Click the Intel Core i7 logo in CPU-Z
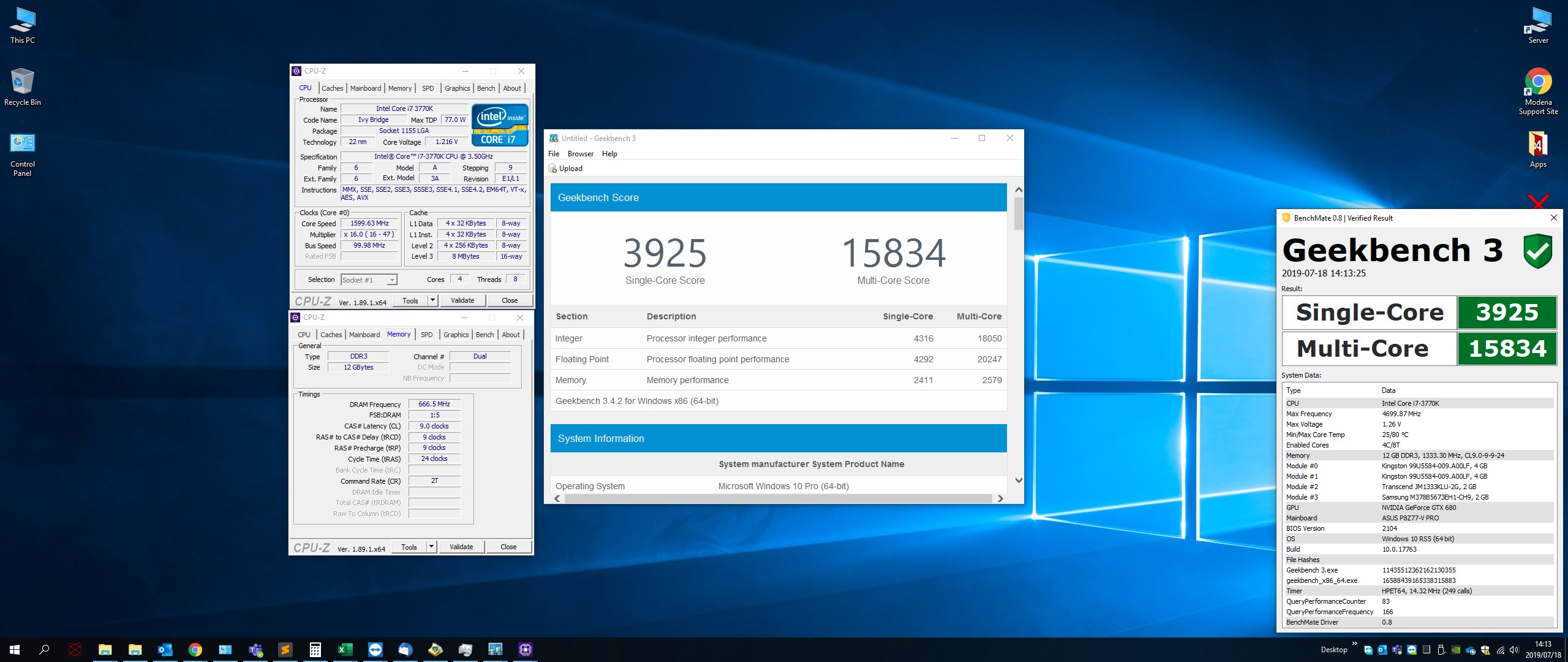The image size is (1568, 662). tap(500, 125)
